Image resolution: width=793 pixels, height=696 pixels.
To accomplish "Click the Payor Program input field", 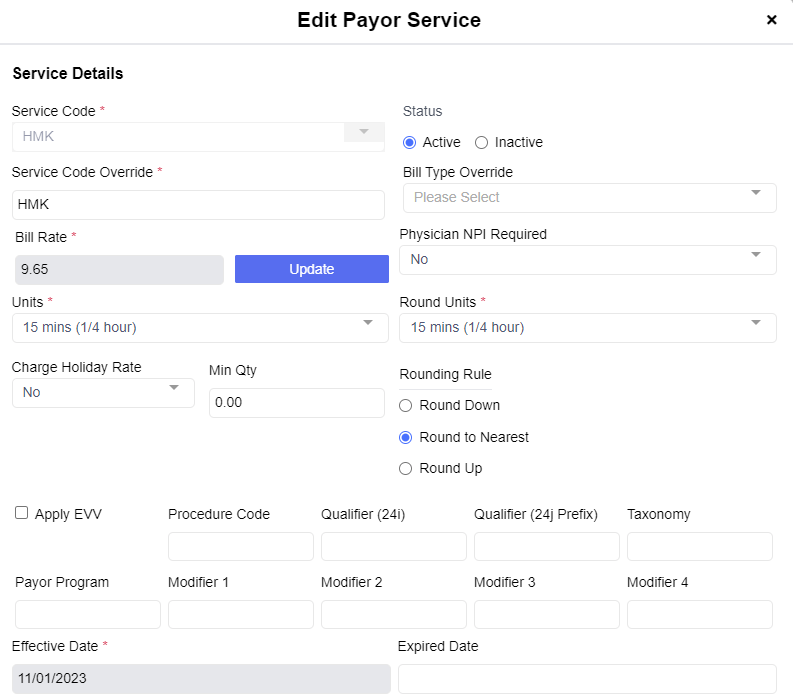I will [x=87, y=615].
